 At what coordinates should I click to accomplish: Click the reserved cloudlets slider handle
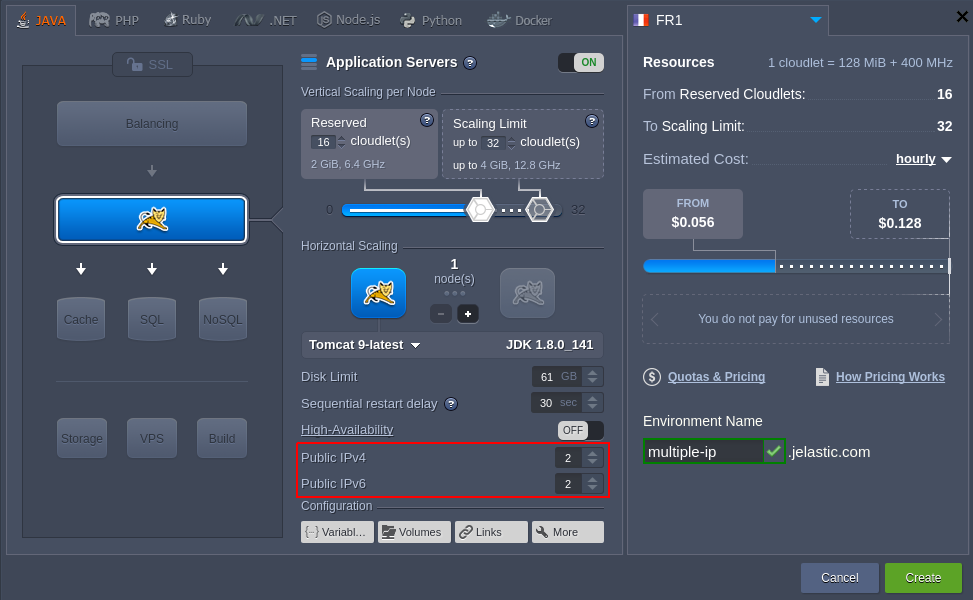pyautogui.click(x=480, y=210)
